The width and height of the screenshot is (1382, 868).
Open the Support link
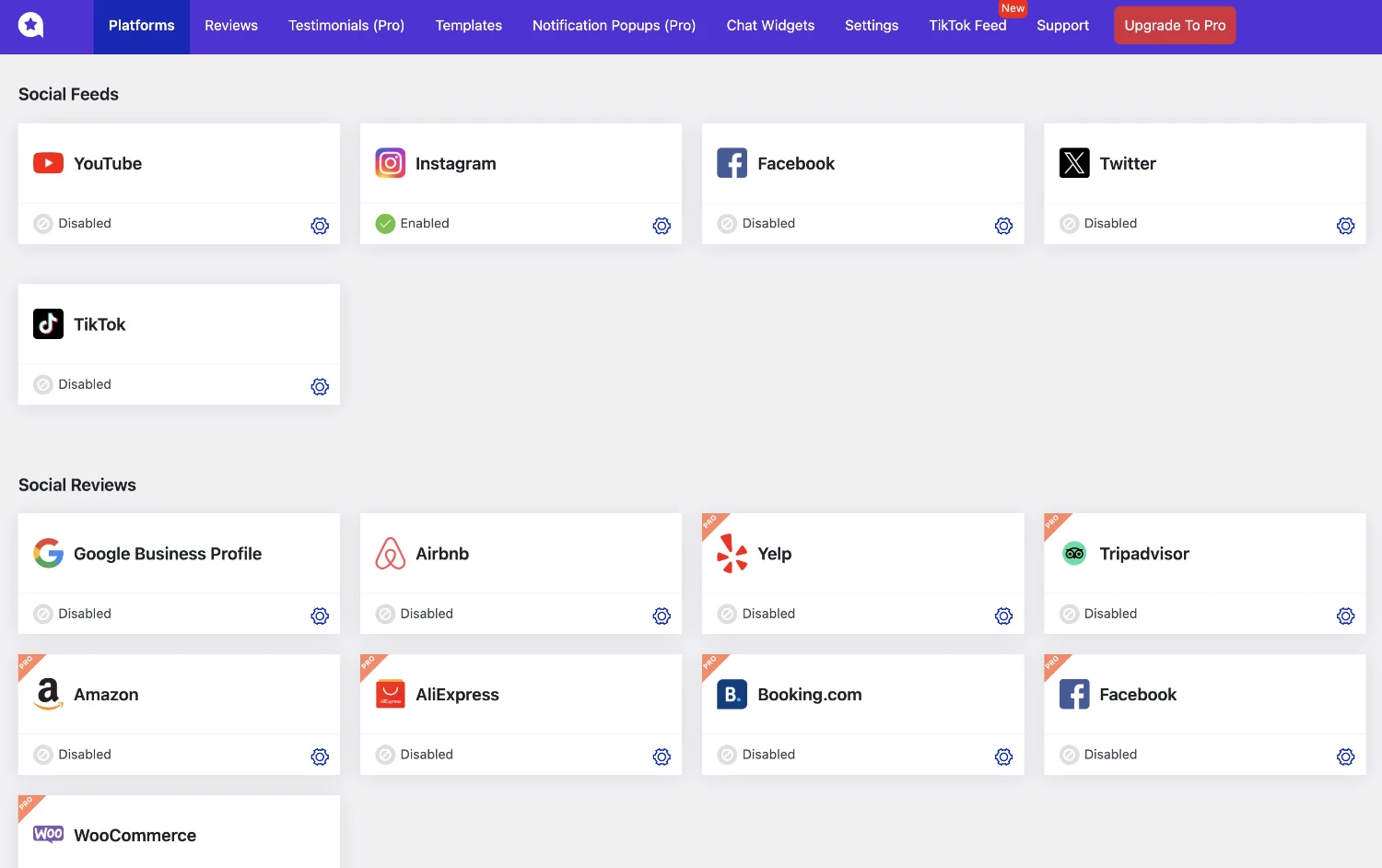[1062, 26]
